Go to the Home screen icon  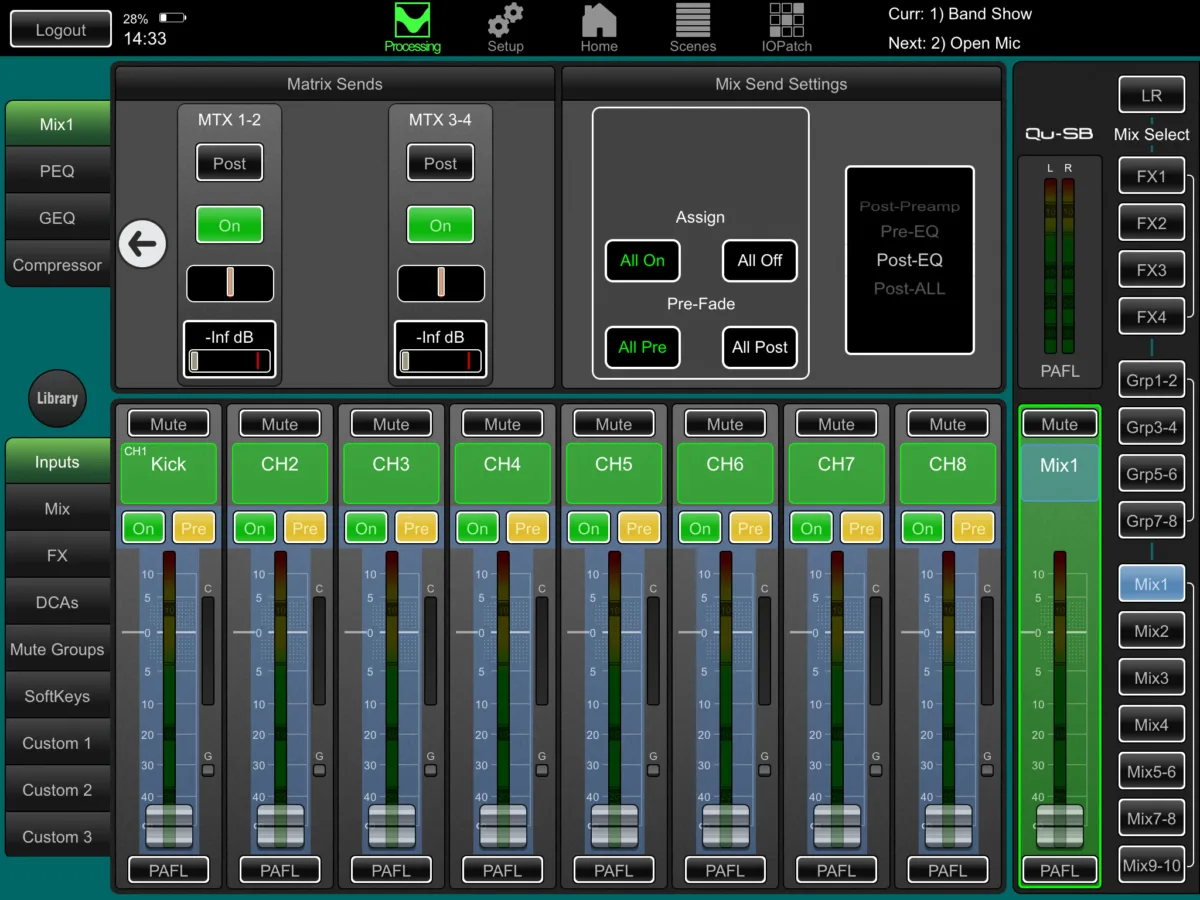click(x=599, y=27)
